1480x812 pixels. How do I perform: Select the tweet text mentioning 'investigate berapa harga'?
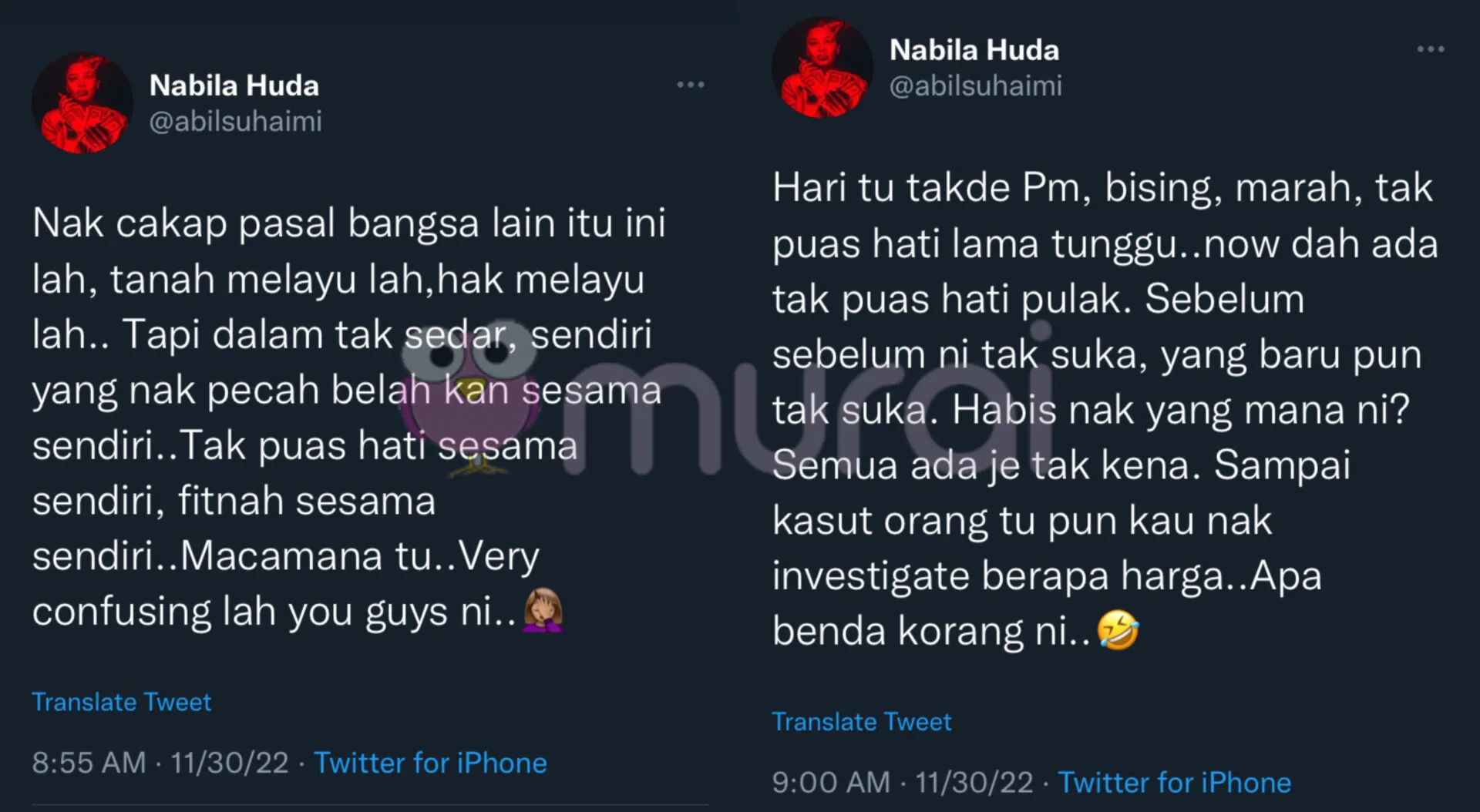pyautogui.click(x=1105, y=410)
